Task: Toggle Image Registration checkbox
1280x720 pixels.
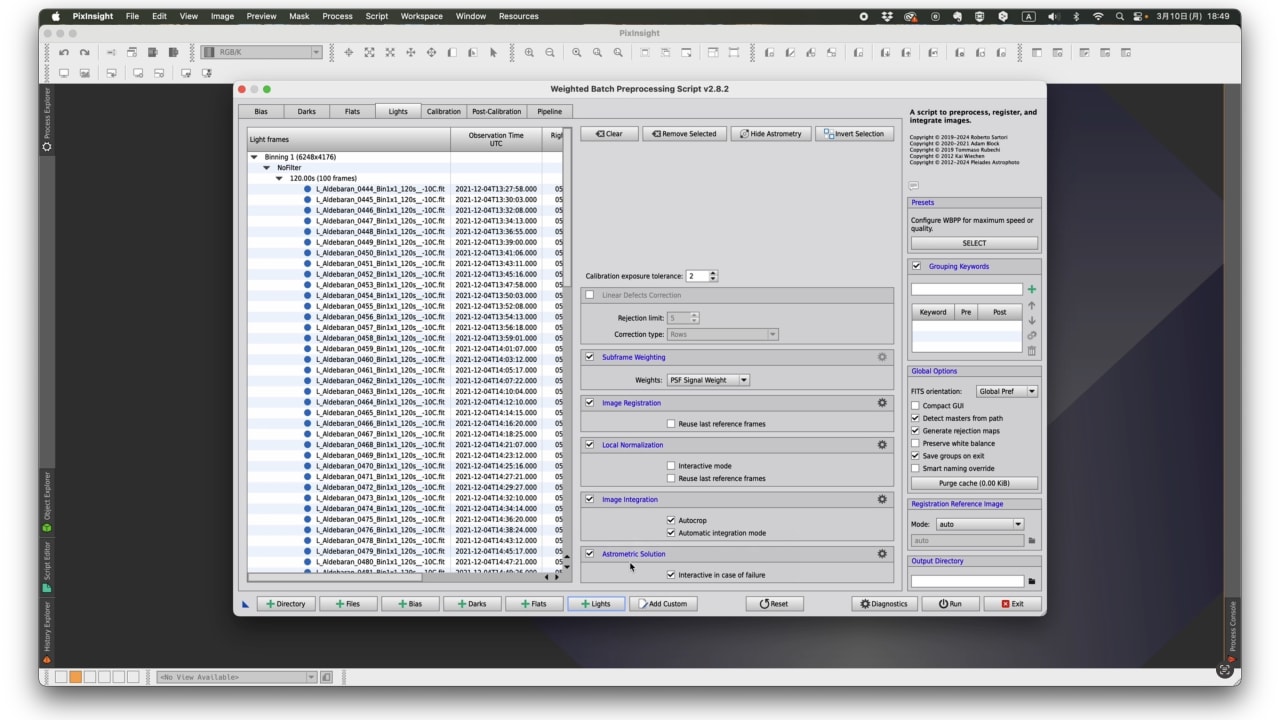Action: tap(590, 403)
